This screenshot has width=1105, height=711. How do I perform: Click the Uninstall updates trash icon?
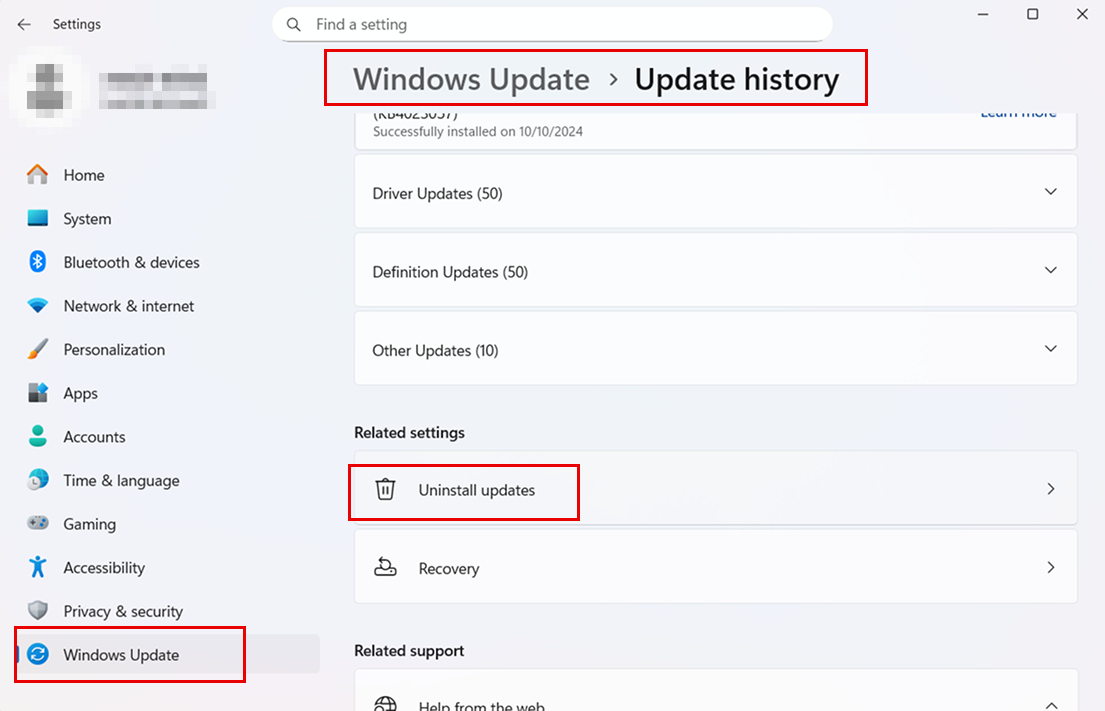tap(385, 490)
